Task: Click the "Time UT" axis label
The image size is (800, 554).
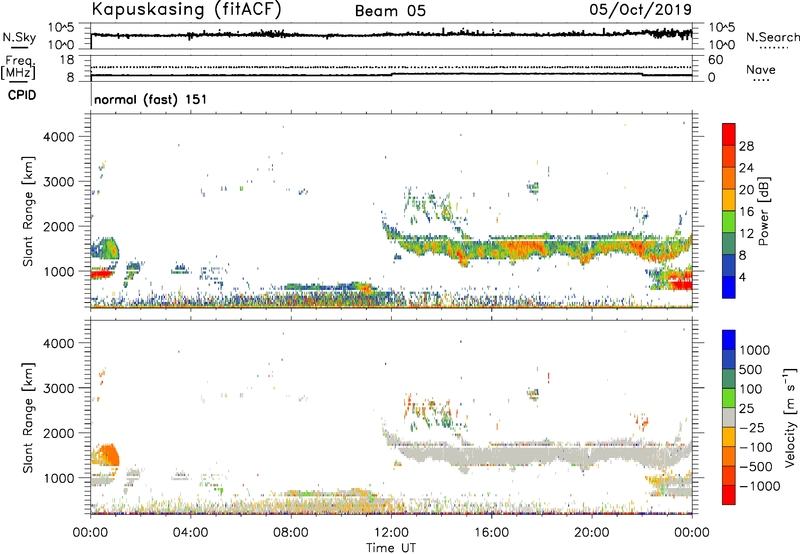Action: (391, 547)
